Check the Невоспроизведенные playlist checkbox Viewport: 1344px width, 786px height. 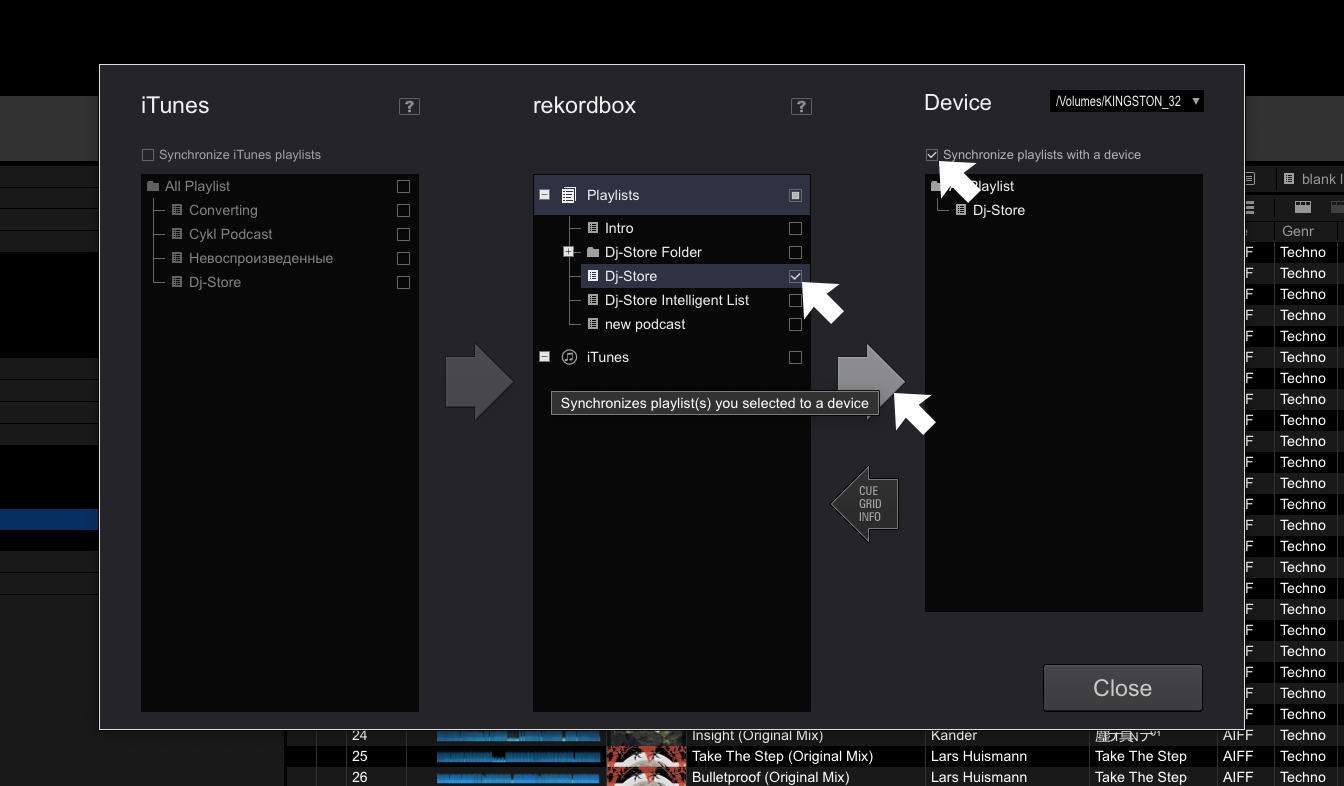(x=403, y=258)
